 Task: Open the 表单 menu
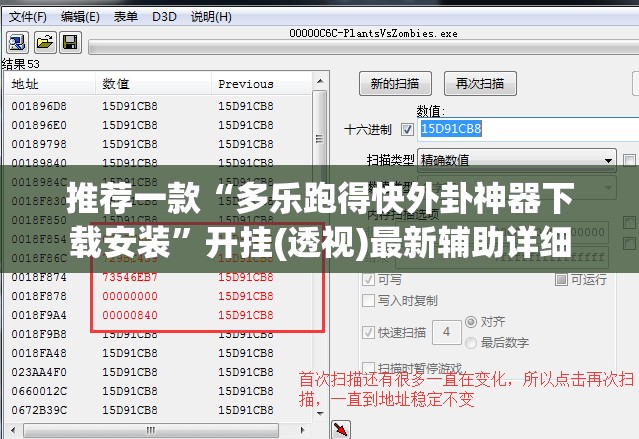pos(126,17)
